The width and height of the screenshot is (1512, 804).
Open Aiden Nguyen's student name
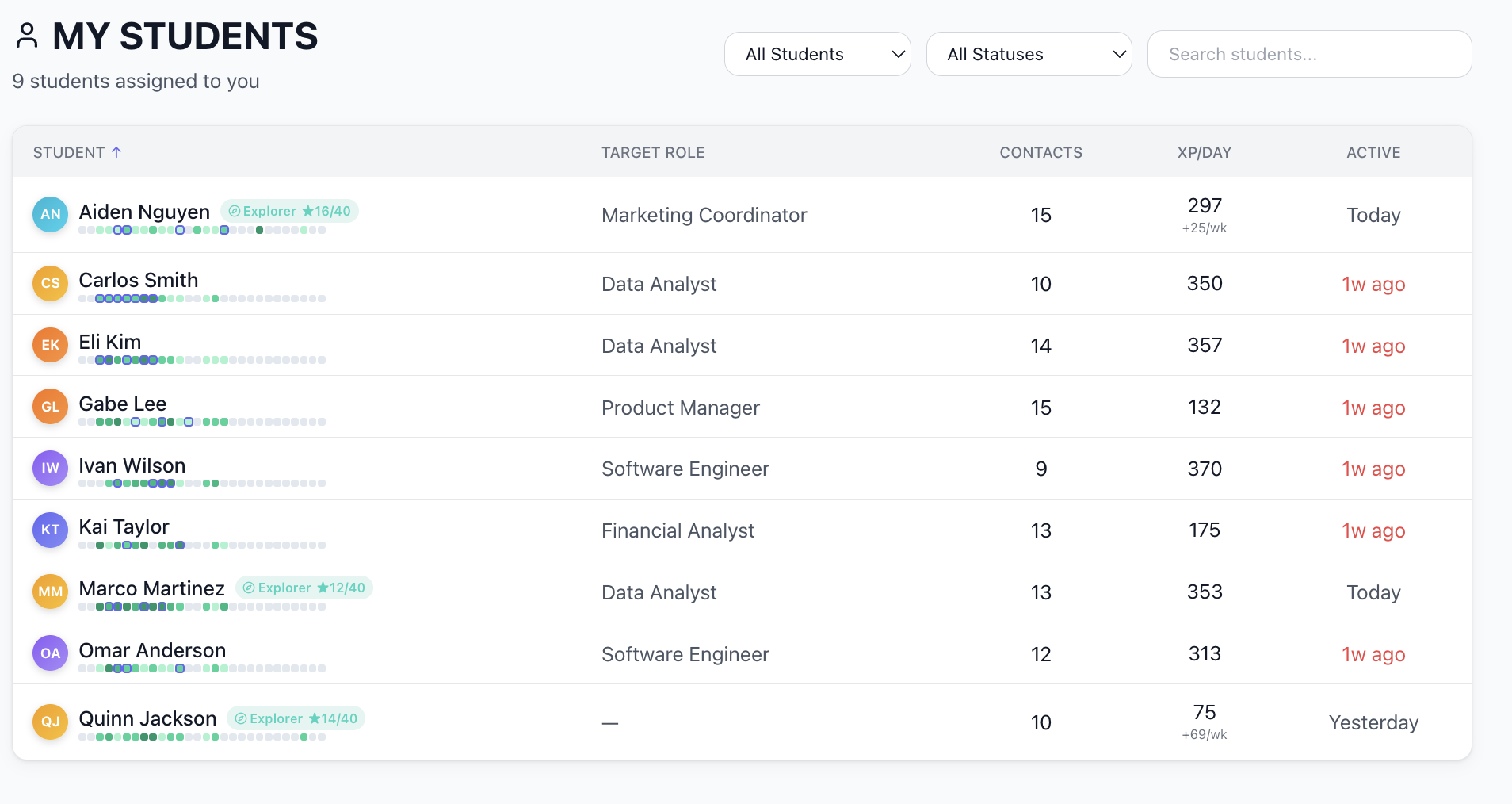(x=144, y=212)
